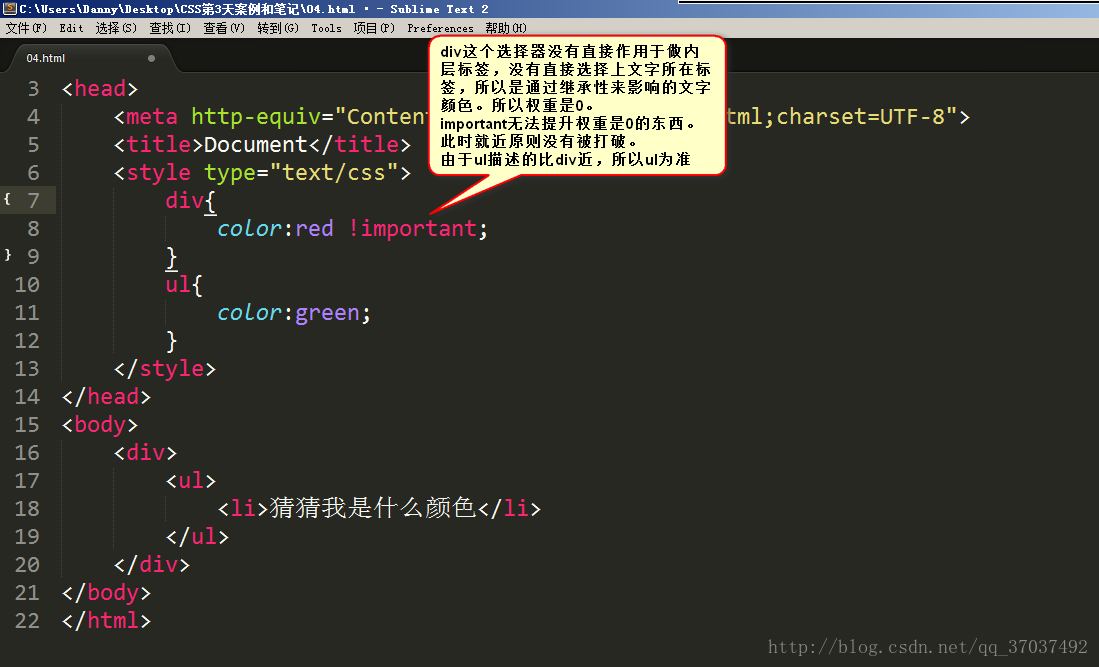Click the word Document in title tag

(256, 144)
